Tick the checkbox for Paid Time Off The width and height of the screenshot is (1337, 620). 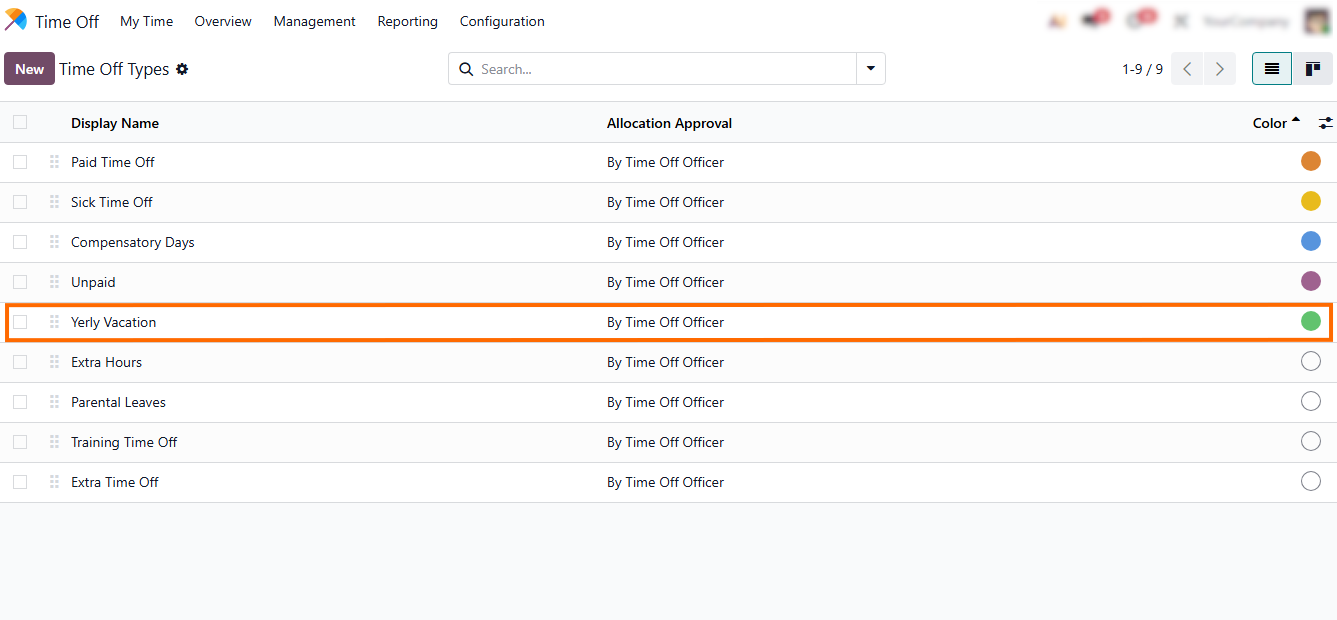20,162
